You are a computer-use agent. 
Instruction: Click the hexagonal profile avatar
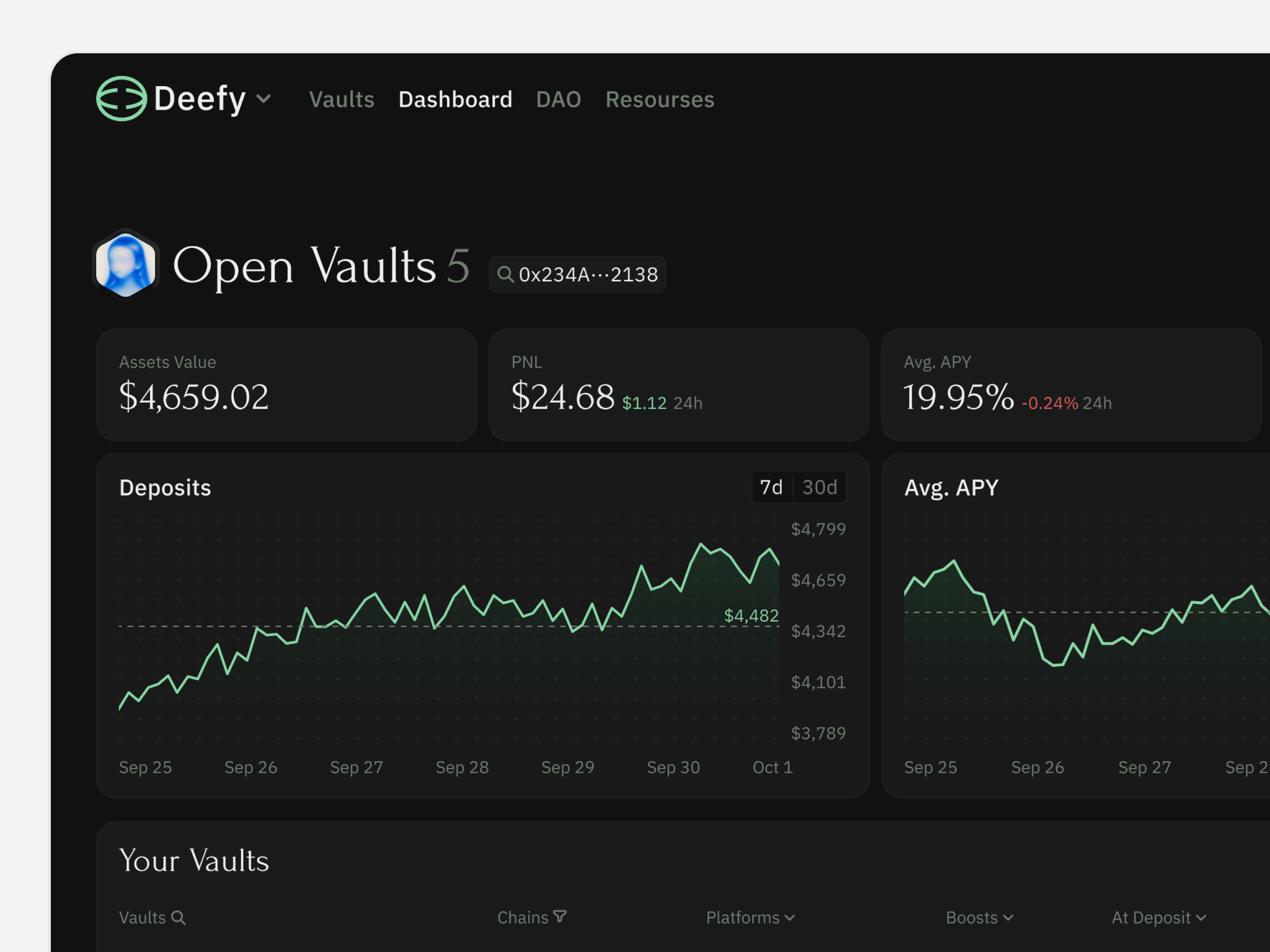[126, 265]
